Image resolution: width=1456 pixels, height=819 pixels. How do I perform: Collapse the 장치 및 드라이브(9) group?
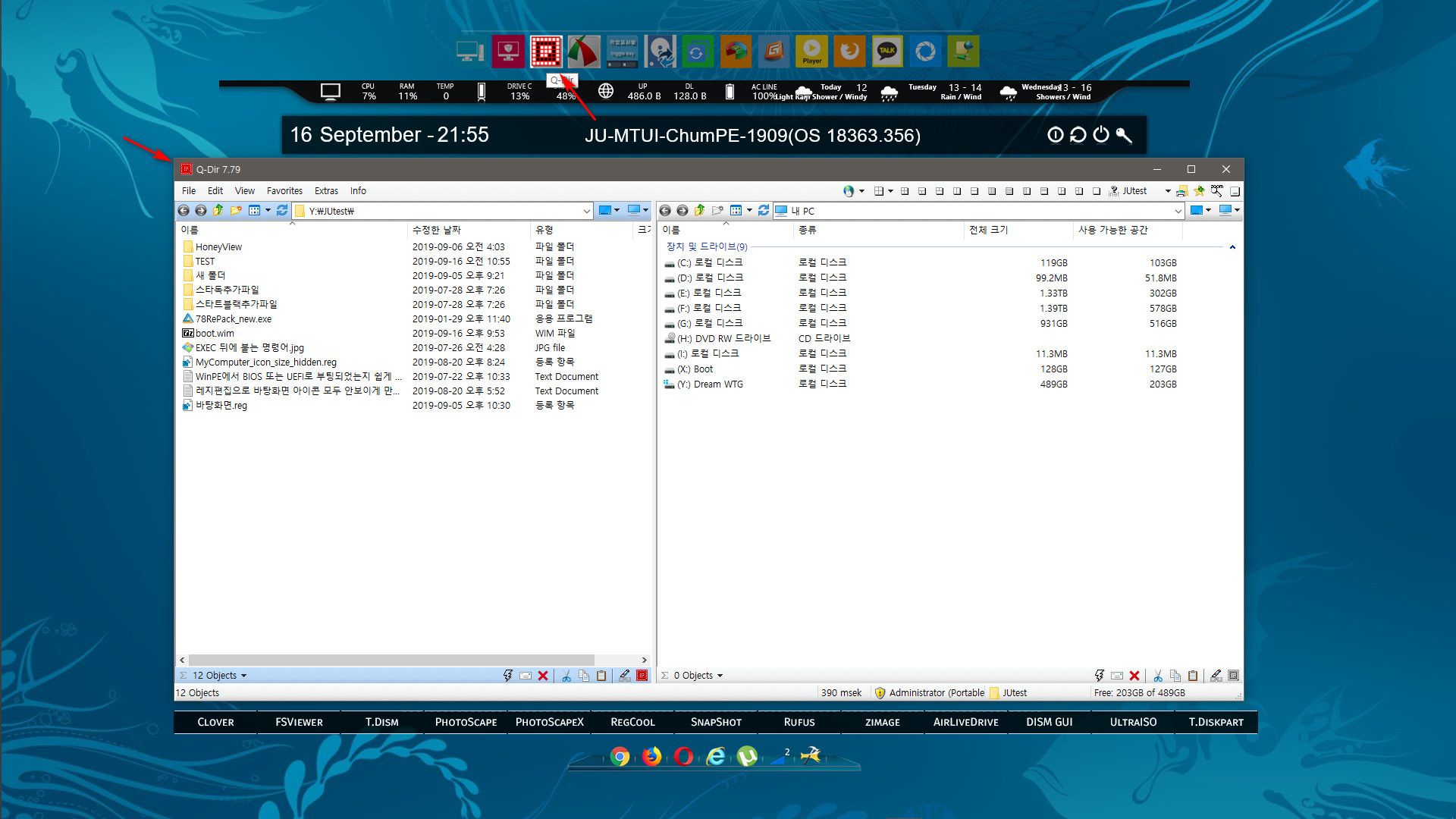(x=1232, y=247)
